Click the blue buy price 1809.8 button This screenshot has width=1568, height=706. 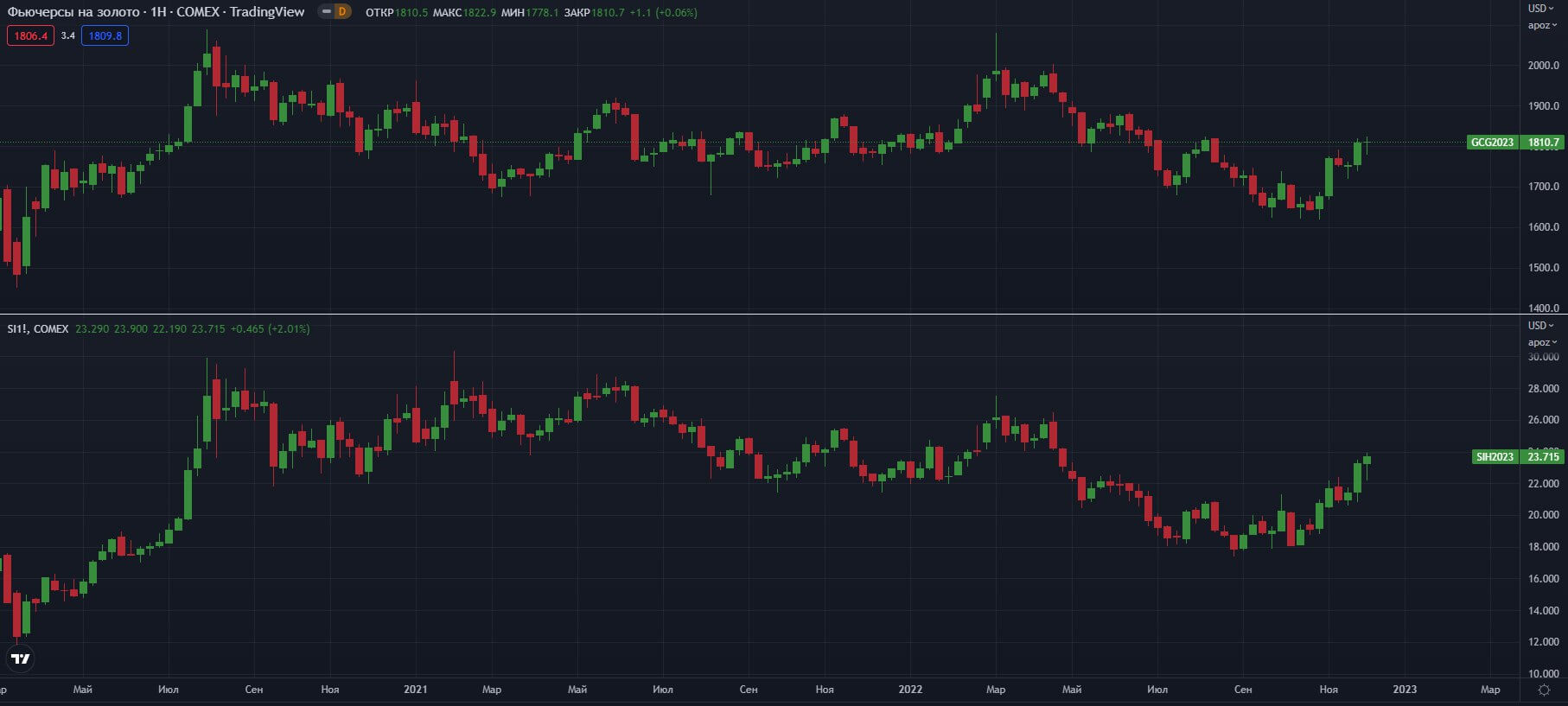tap(105, 35)
